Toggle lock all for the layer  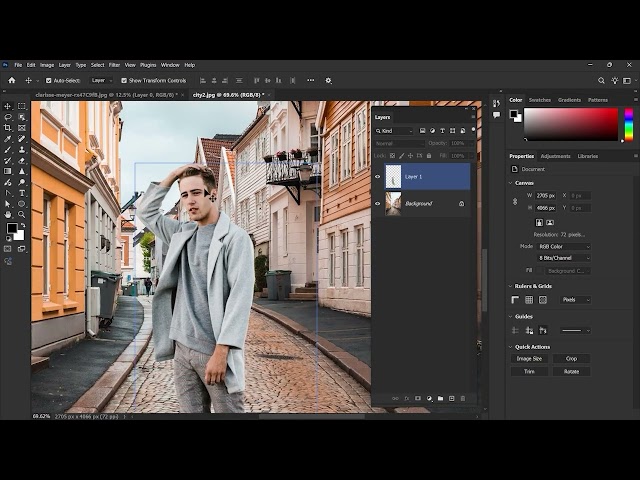[x=429, y=156]
